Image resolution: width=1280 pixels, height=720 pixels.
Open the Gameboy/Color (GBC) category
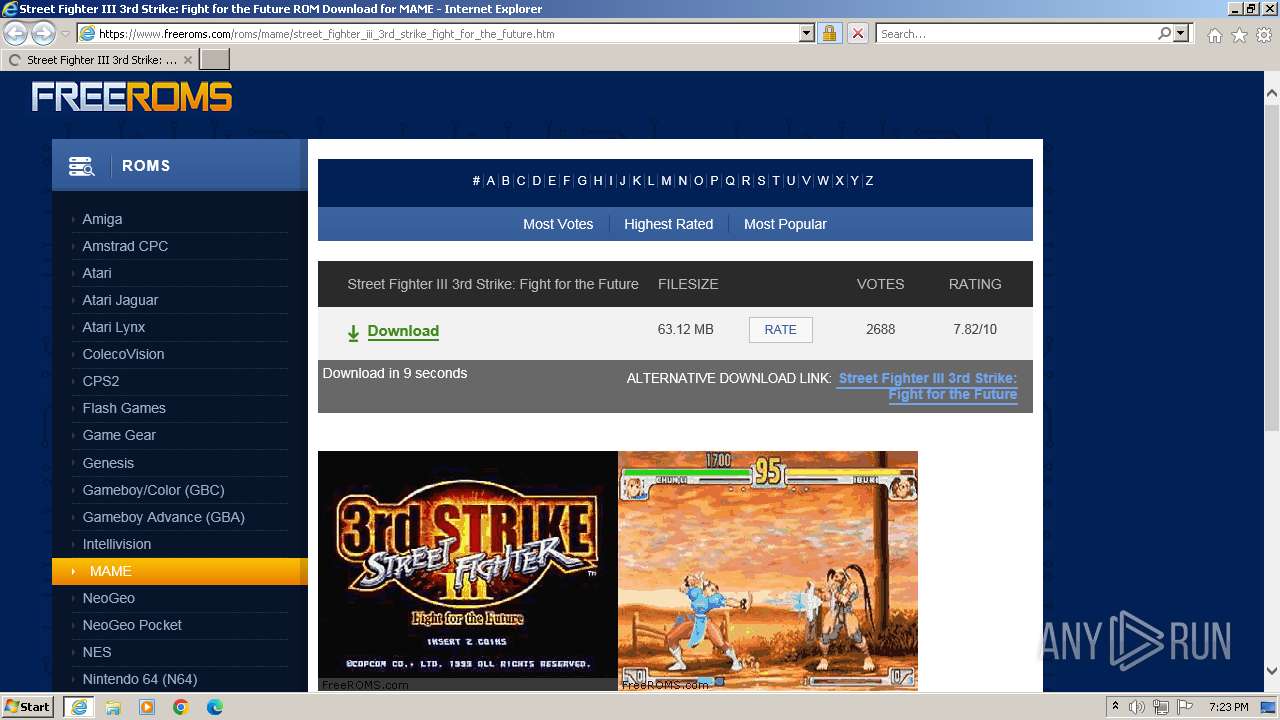[153, 490]
